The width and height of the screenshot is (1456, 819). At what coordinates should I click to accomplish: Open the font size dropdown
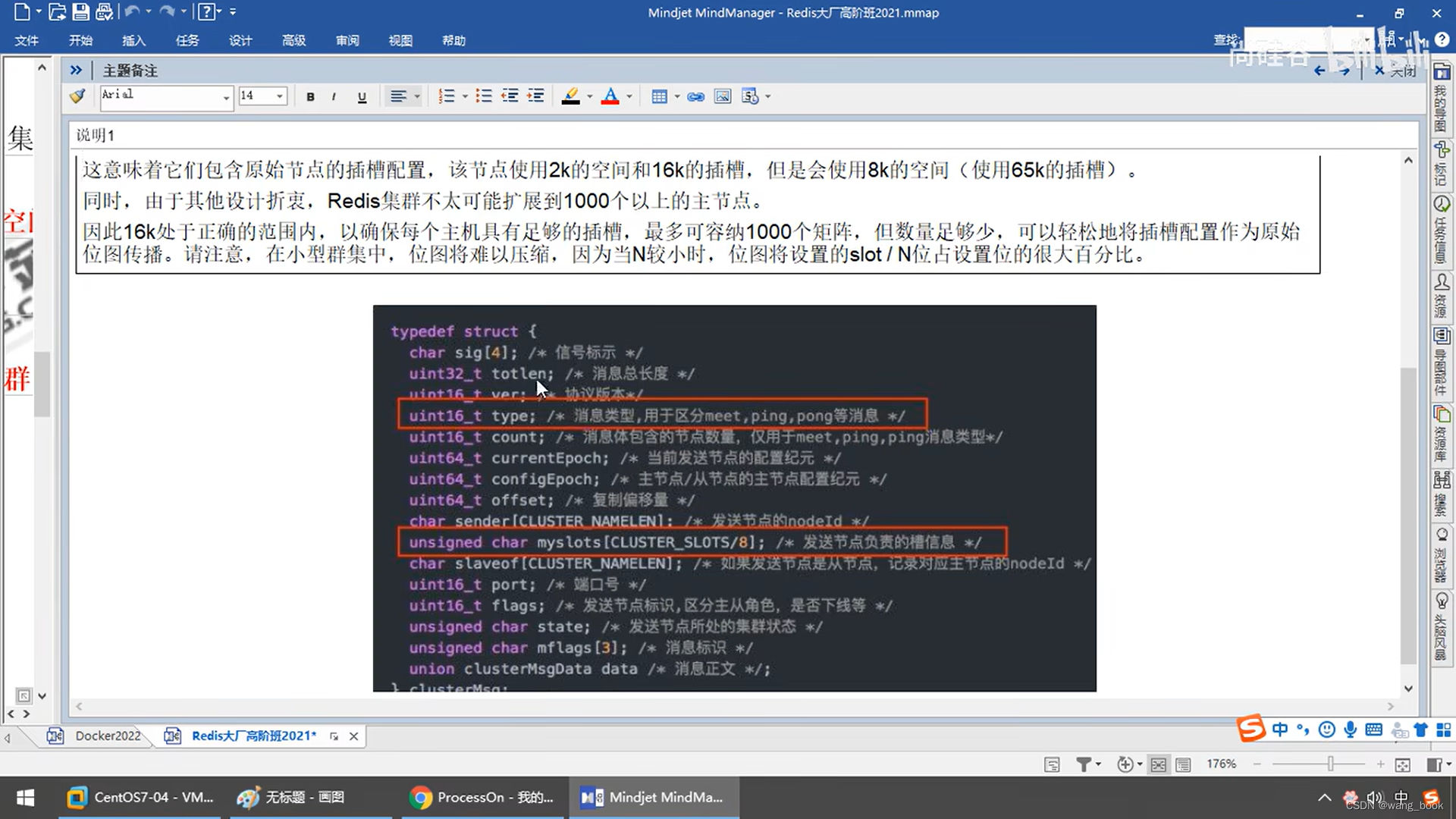(x=278, y=96)
